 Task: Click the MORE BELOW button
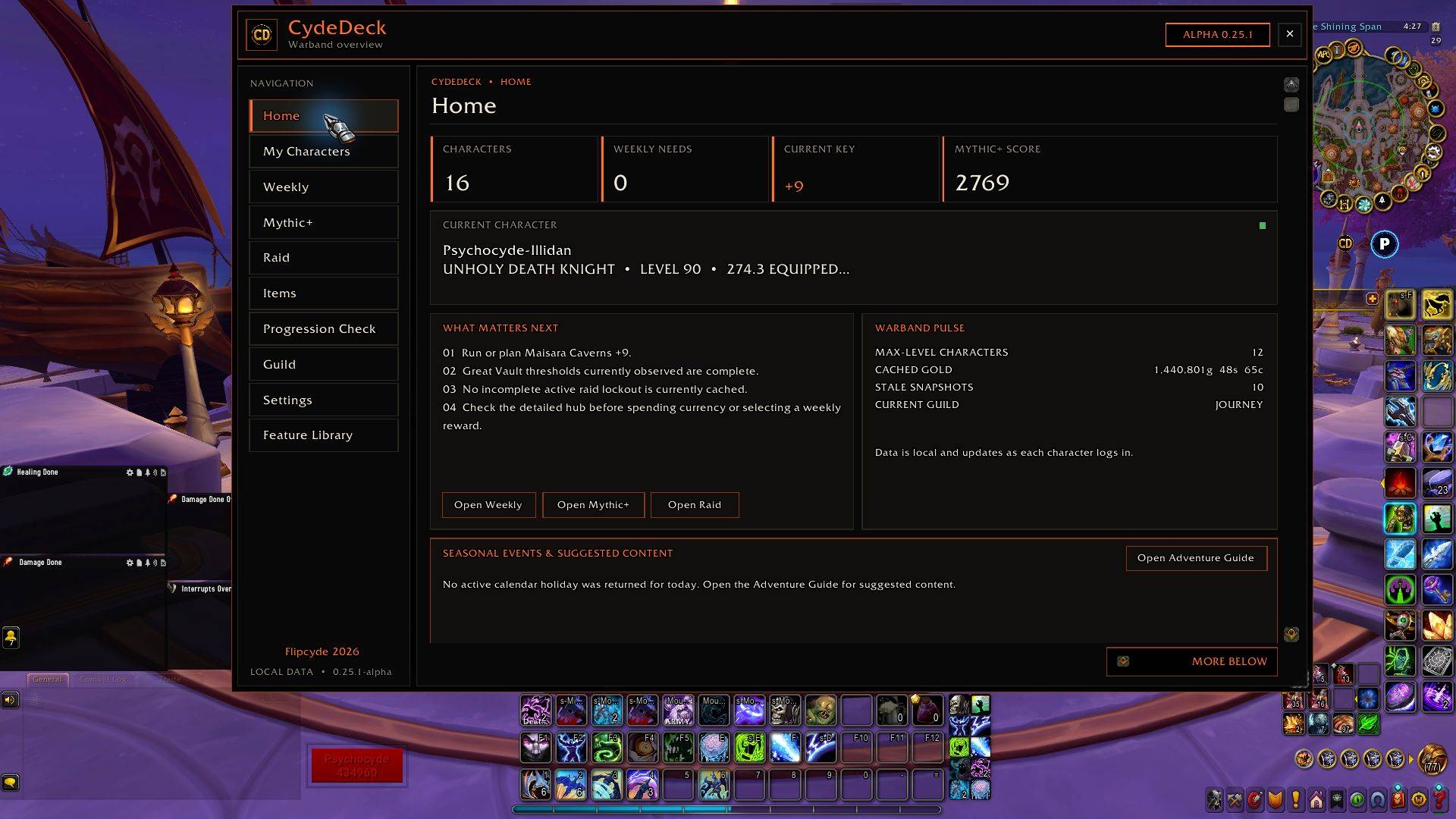point(1191,661)
